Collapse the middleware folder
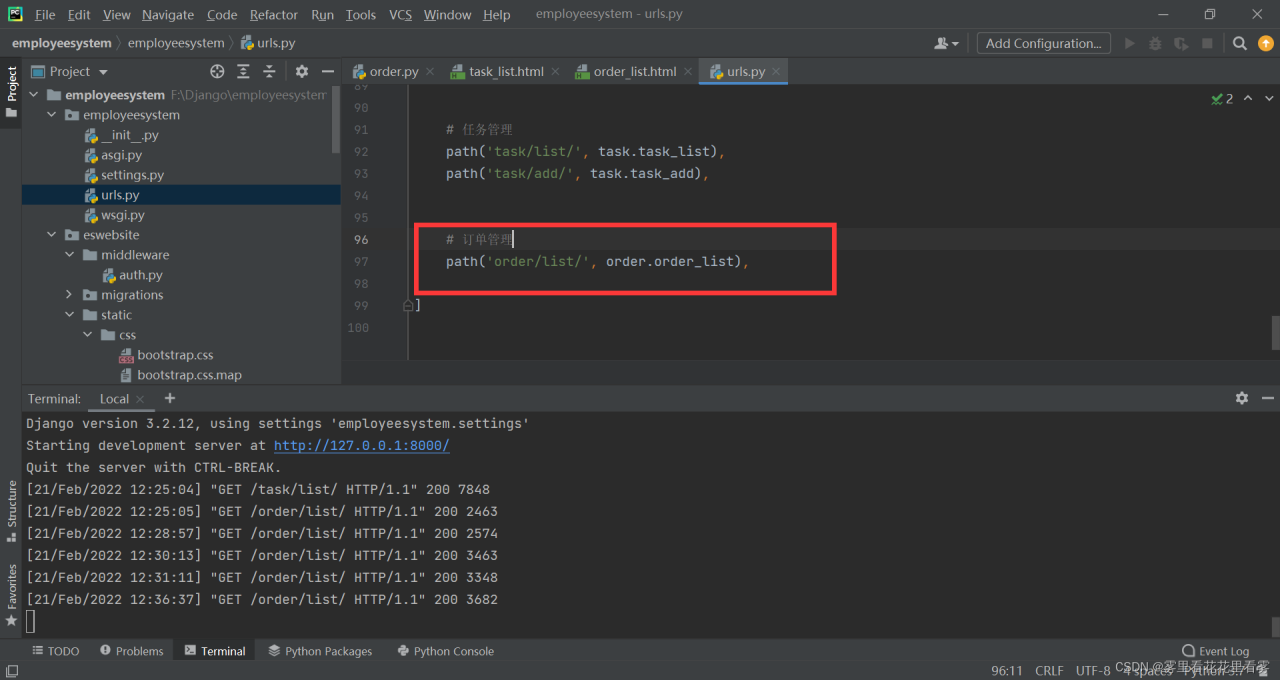 pos(69,255)
